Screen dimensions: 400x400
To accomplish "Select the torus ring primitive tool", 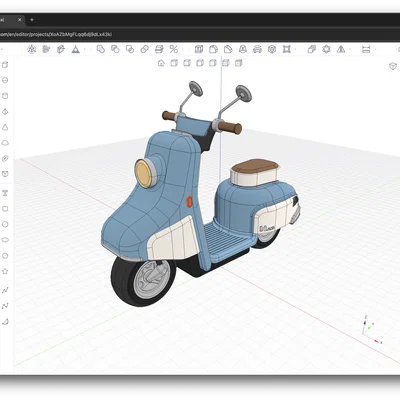I will (x=5, y=159).
